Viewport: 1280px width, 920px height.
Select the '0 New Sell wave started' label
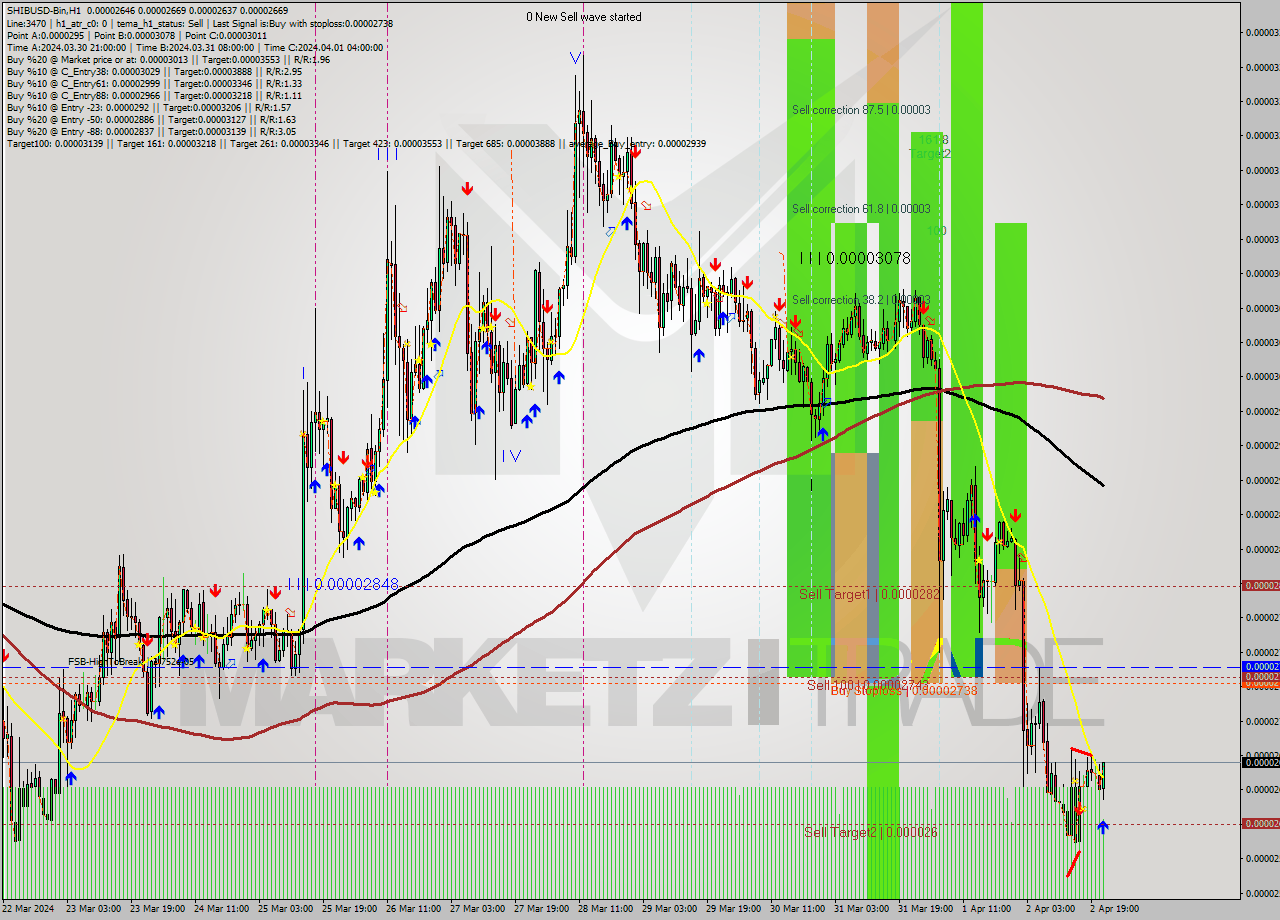(584, 17)
